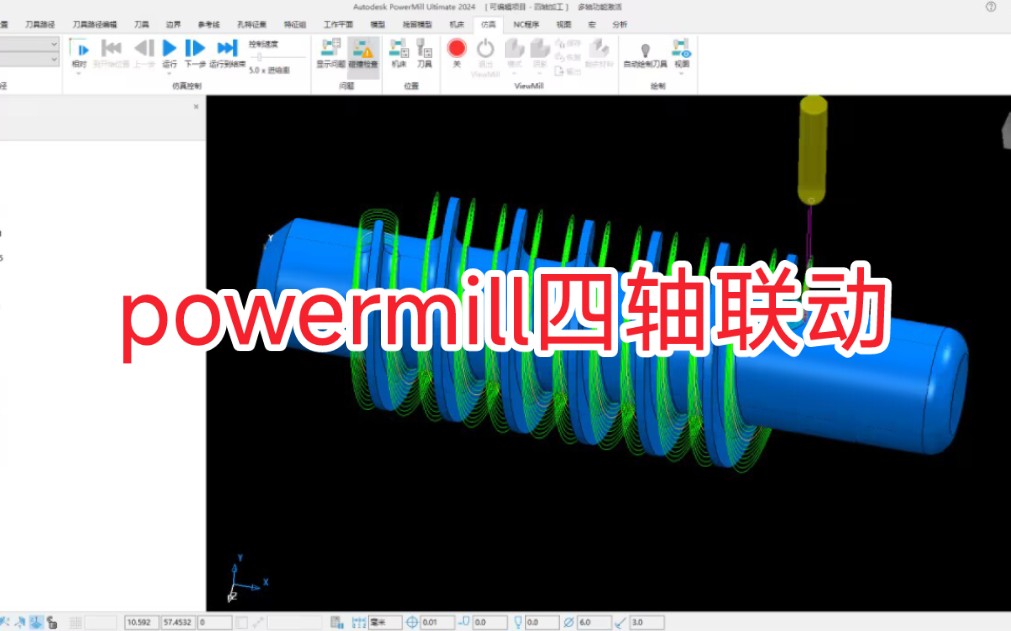Screen dimensions: 1011x631
Task: Open the lower tool selection combo box
Action: point(29,59)
